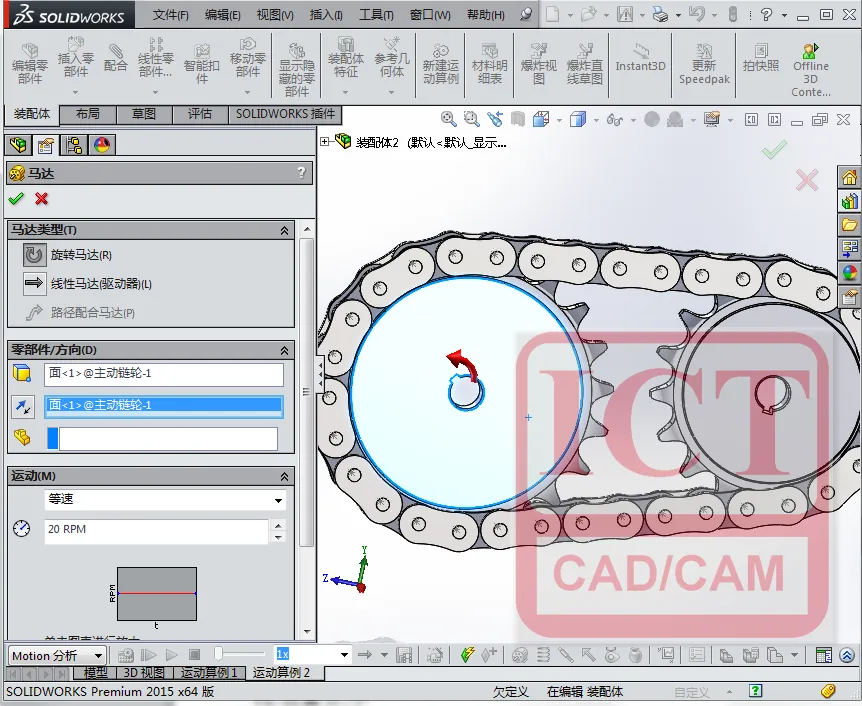Collapse the 马达类型 section
This screenshot has width=862, height=706.
[284, 230]
